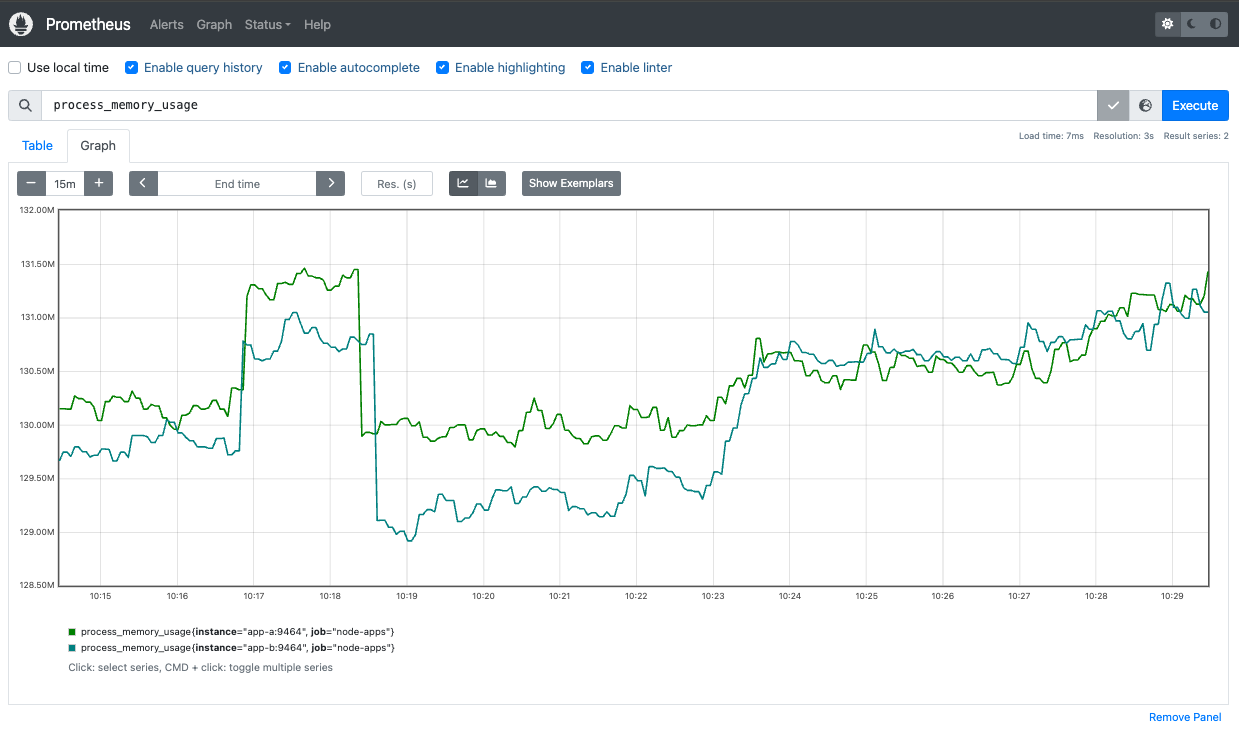
Task: Check the Use local time checkbox
Action: 14,67
